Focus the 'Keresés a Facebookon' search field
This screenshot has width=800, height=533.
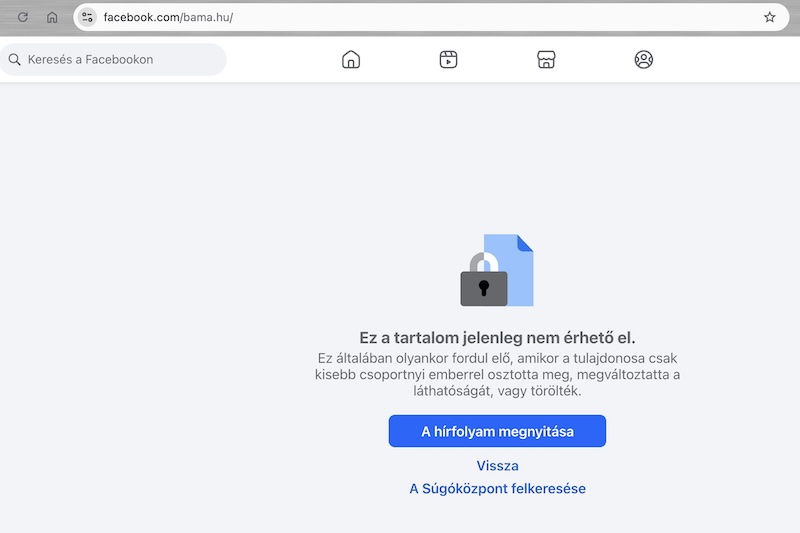(120, 60)
